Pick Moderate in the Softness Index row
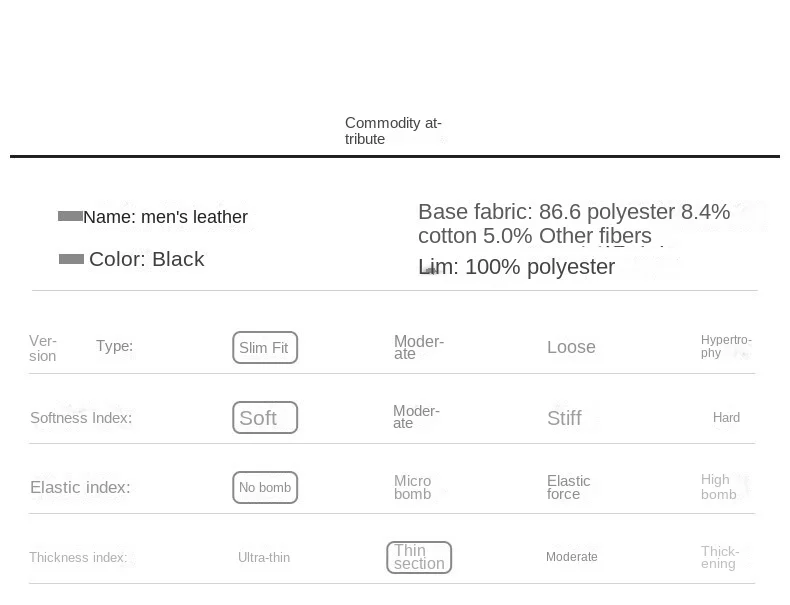The height and width of the screenshot is (605, 790). tap(416, 417)
